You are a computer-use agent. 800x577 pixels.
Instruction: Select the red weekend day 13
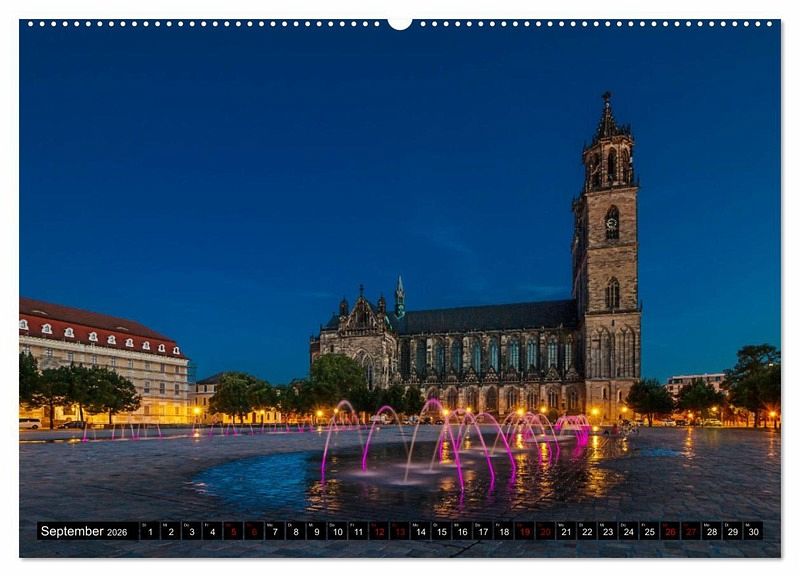[x=400, y=531]
